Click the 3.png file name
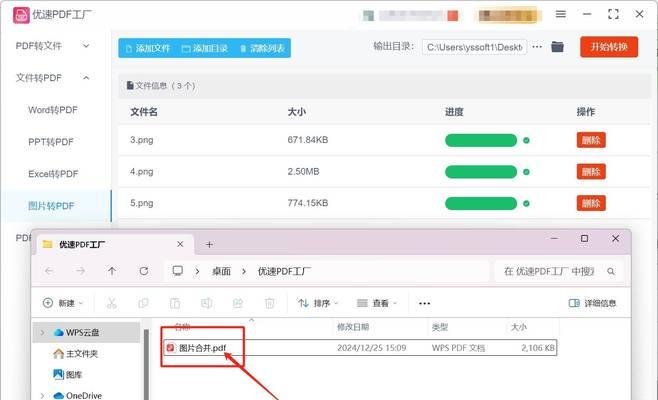 pyautogui.click(x=141, y=140)
